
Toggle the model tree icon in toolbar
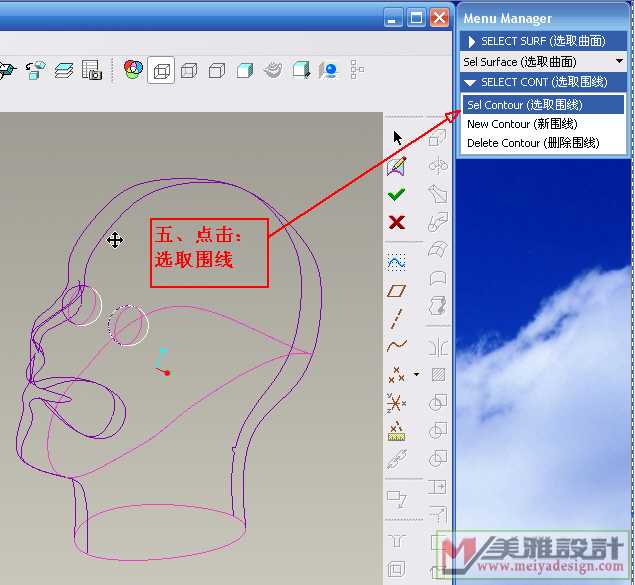pos(356,70)
